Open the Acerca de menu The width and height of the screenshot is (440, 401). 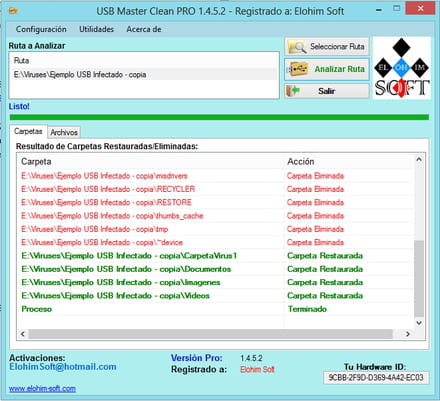click(x=144, y=29)
